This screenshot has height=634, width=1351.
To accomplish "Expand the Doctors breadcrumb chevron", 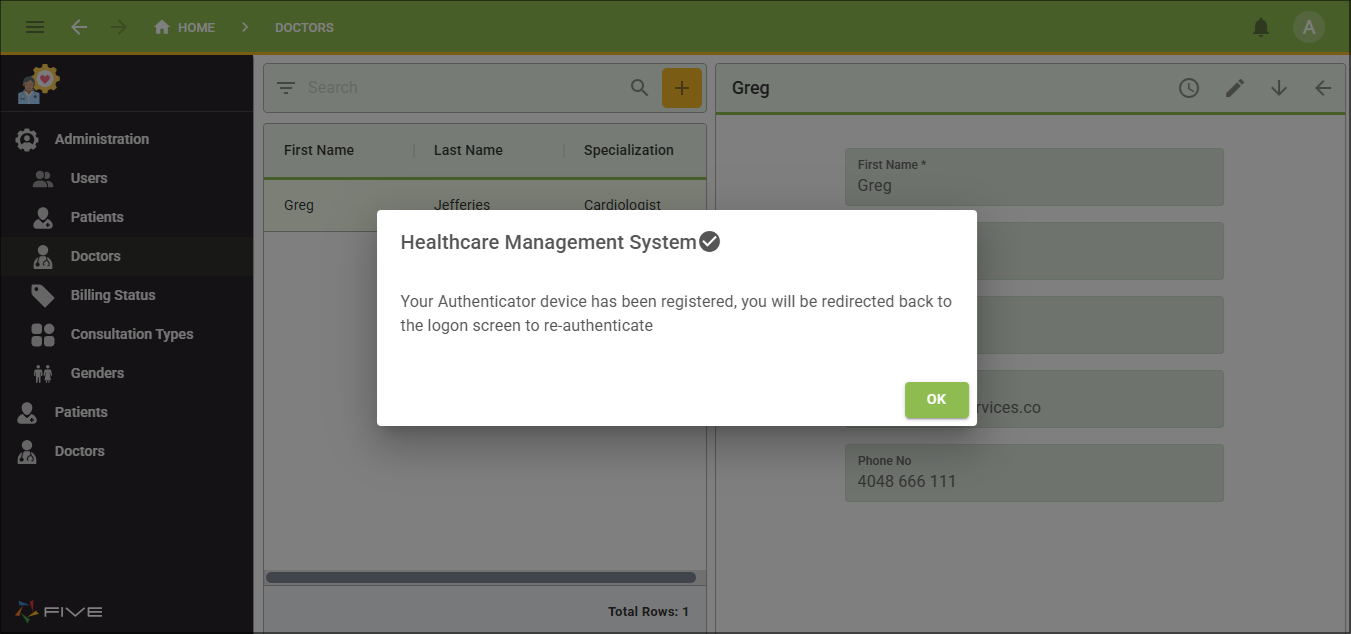I will (244, 27).
